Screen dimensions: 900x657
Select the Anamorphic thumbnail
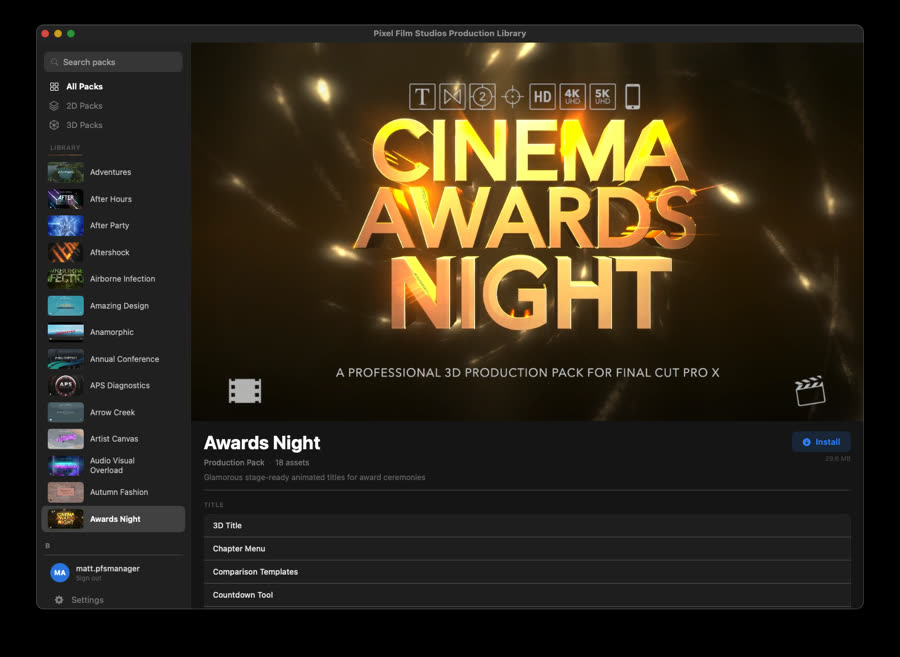coord(65,332)
